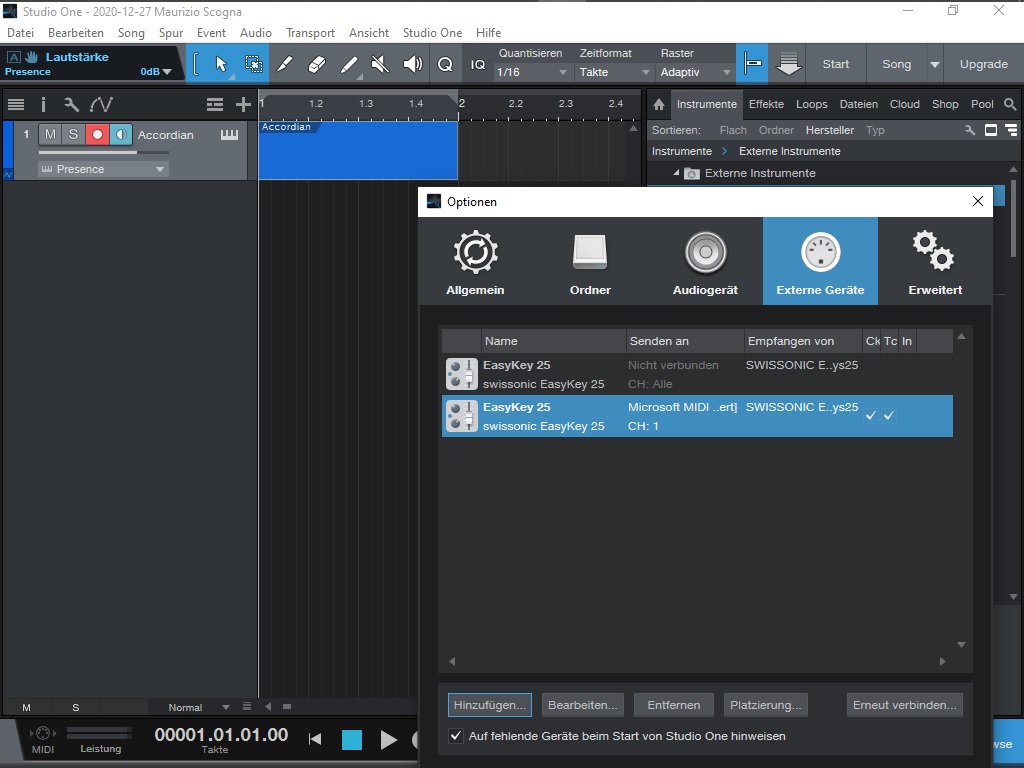Image resolution: width=1024 pixels, height=768 pixels.
Task: Click the horizontal zoom slider at bottom
Action: coord(287,707)
